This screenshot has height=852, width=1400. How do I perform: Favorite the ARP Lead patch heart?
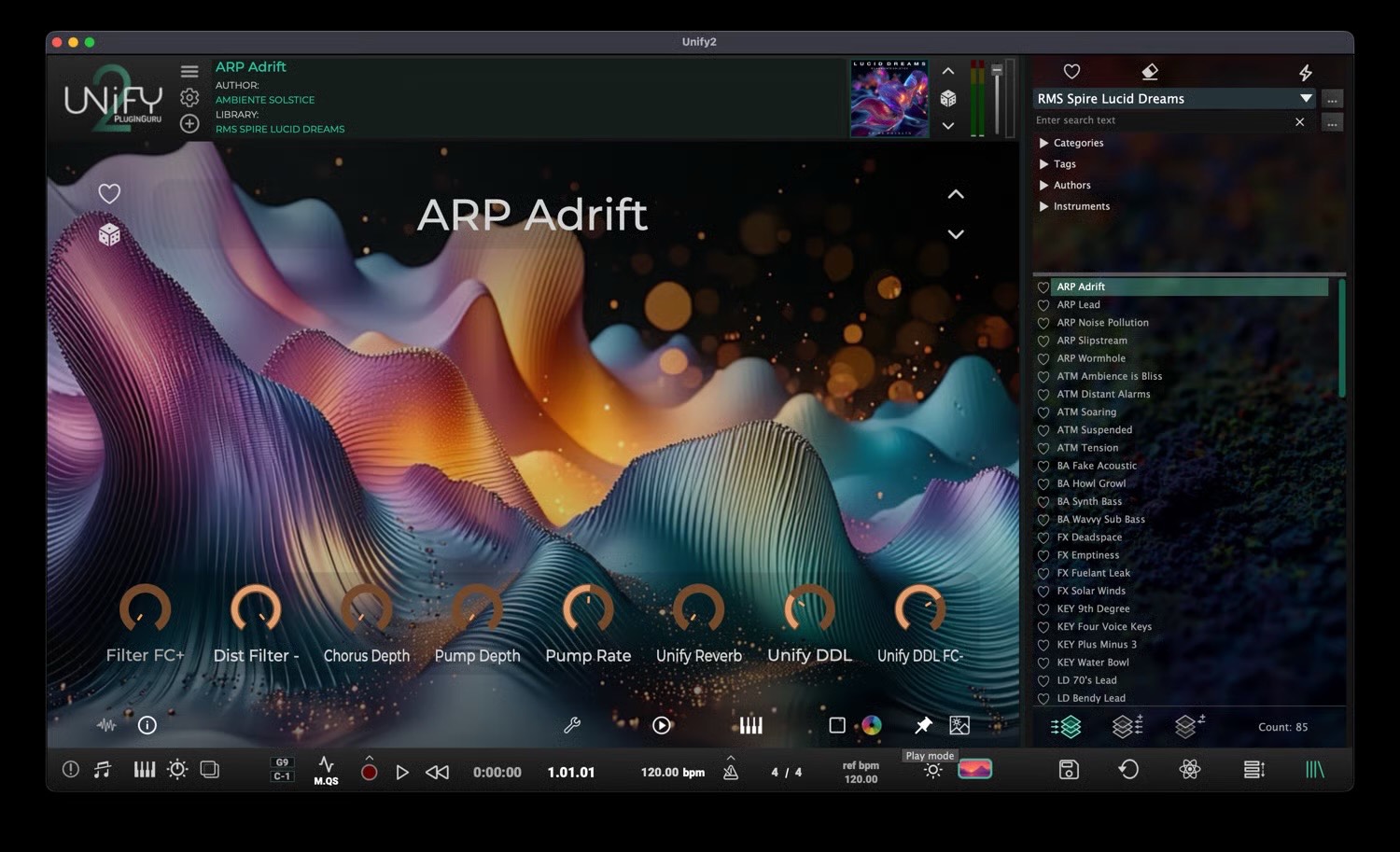tap(1043, 305)
